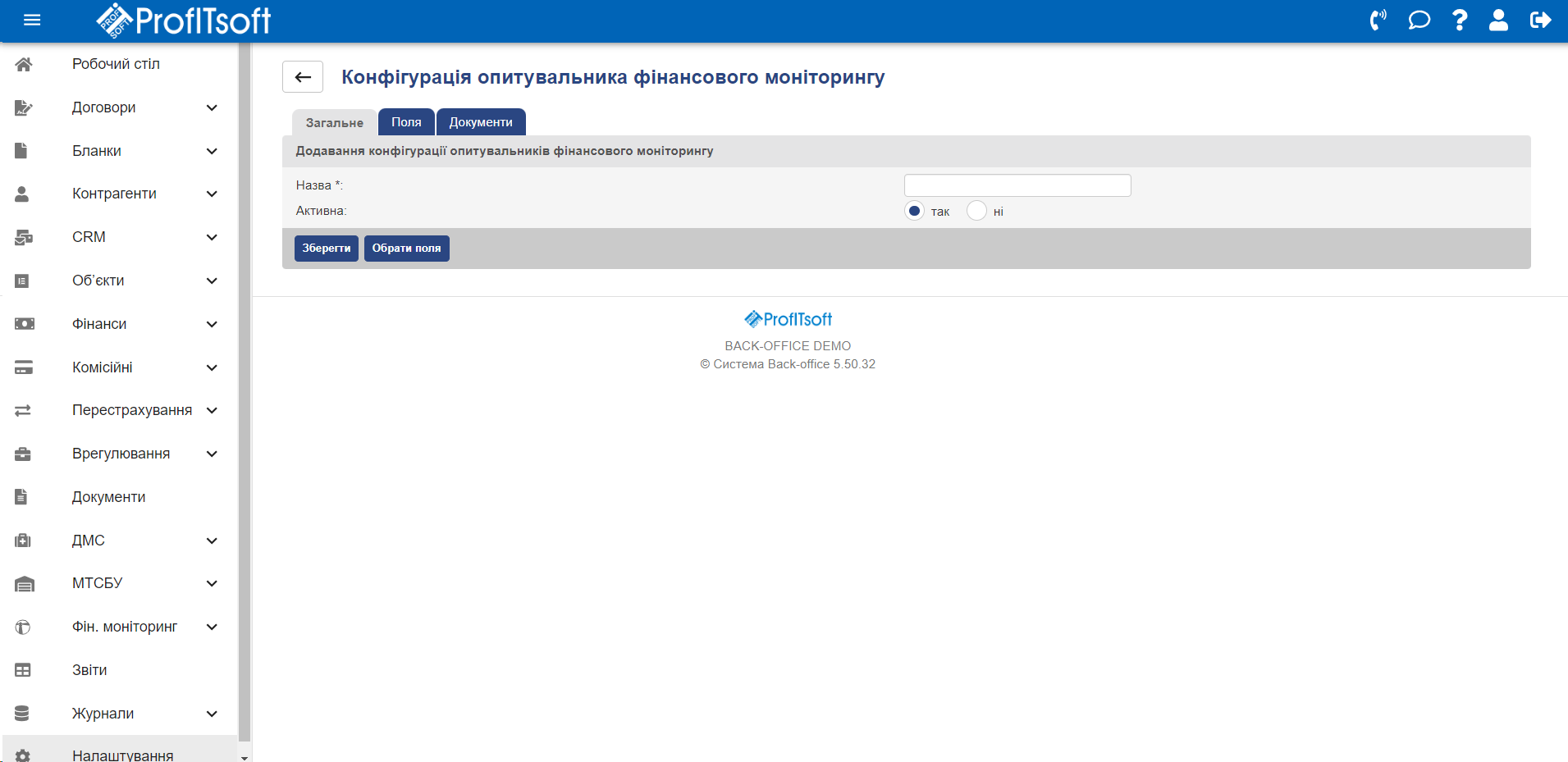
Task: Select the "так" radio button for Активна
Action: coord(914,211)
